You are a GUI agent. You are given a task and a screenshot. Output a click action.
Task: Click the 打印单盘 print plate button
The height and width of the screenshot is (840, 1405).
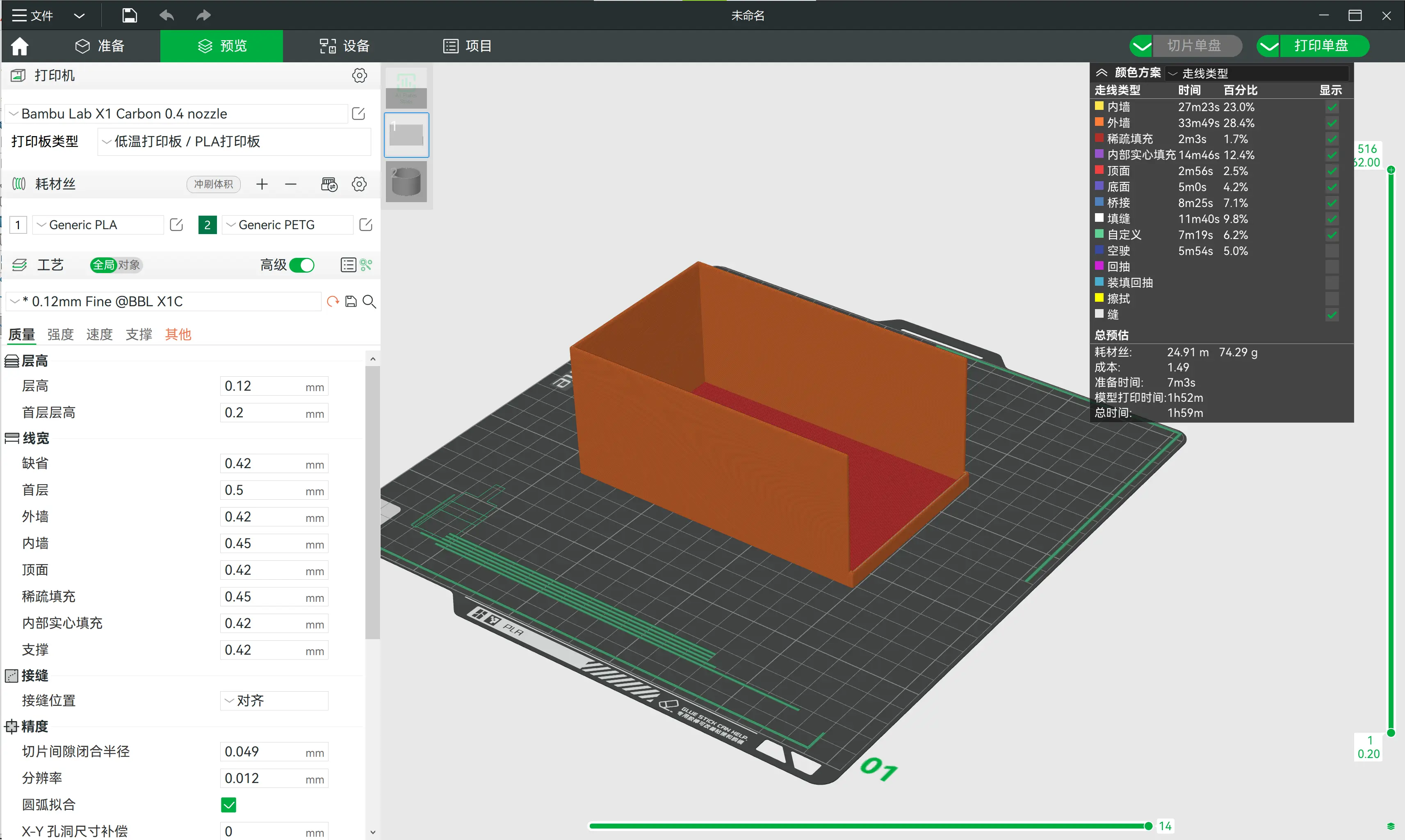(x=1313, y=46)
